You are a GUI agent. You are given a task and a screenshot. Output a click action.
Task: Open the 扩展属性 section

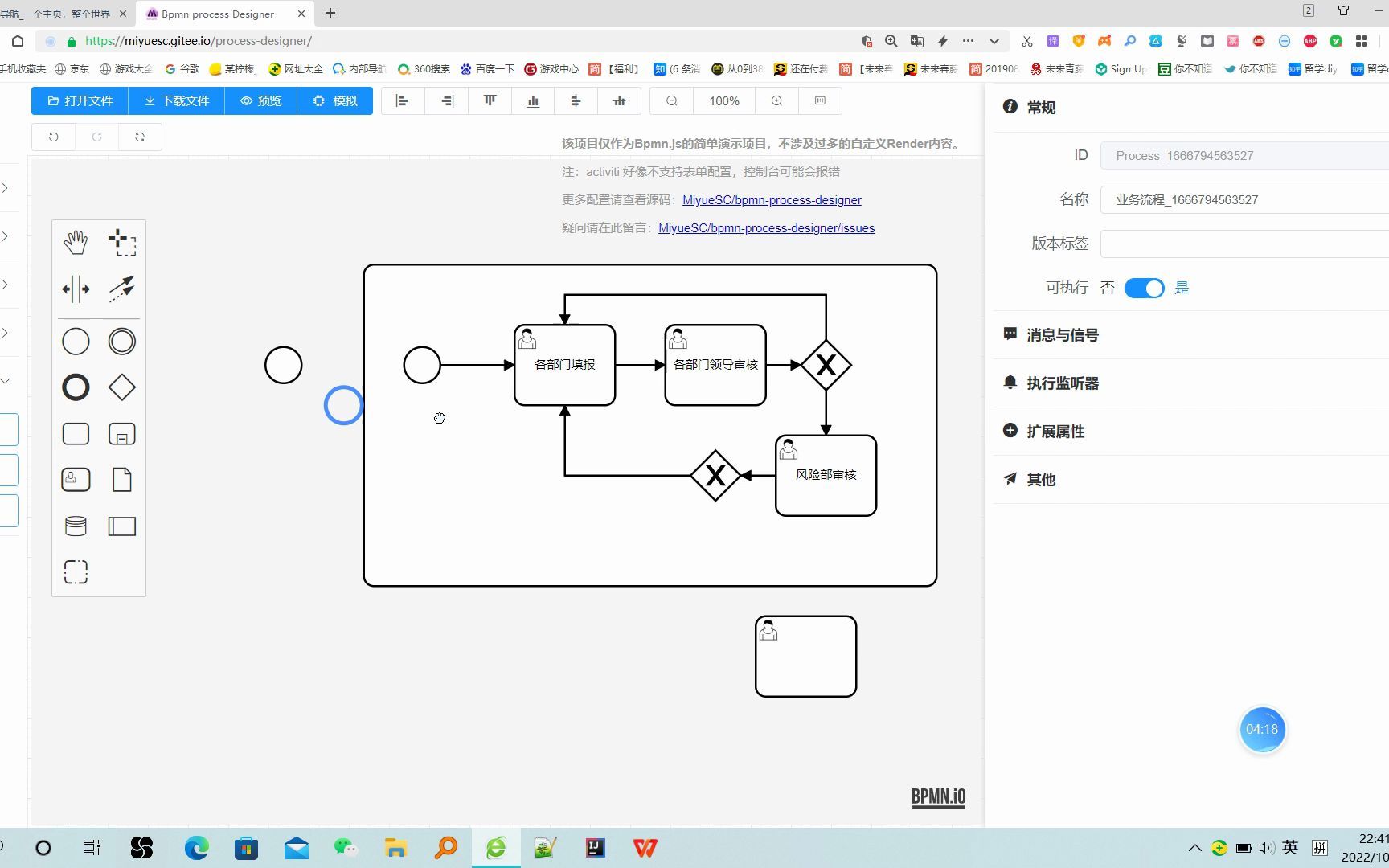pos(1055,431)
